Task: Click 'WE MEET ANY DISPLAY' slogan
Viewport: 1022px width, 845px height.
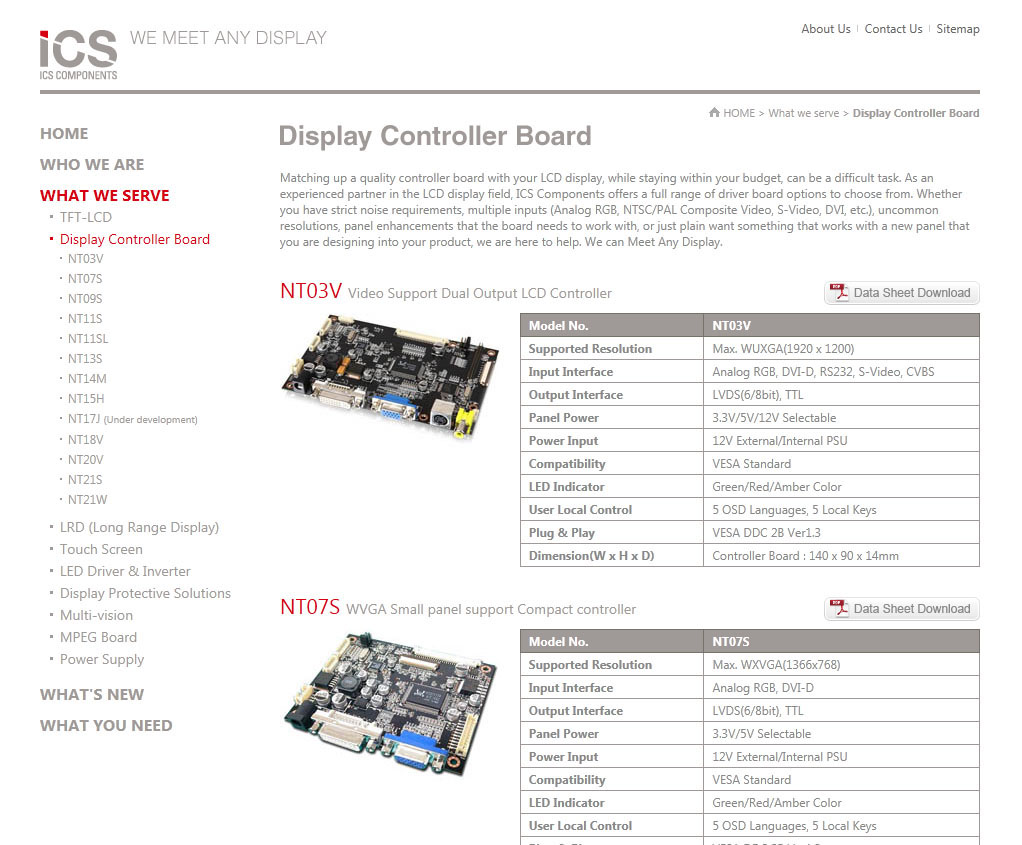Action: pos(228,38)
